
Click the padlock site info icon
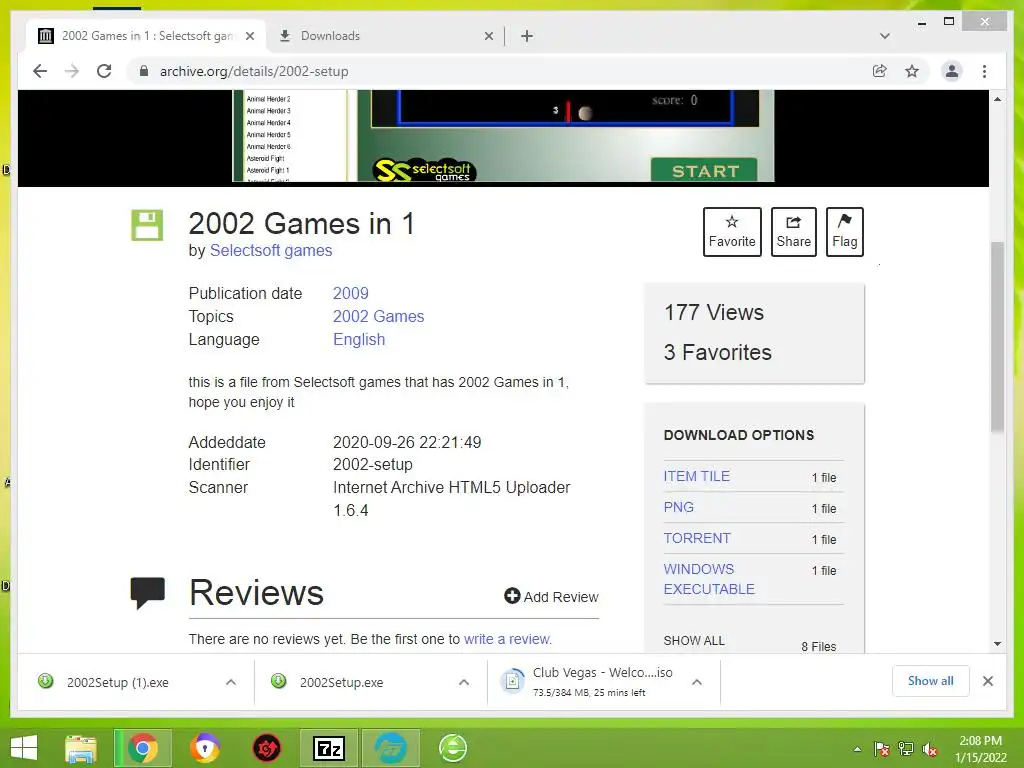[x=144, y=71]
